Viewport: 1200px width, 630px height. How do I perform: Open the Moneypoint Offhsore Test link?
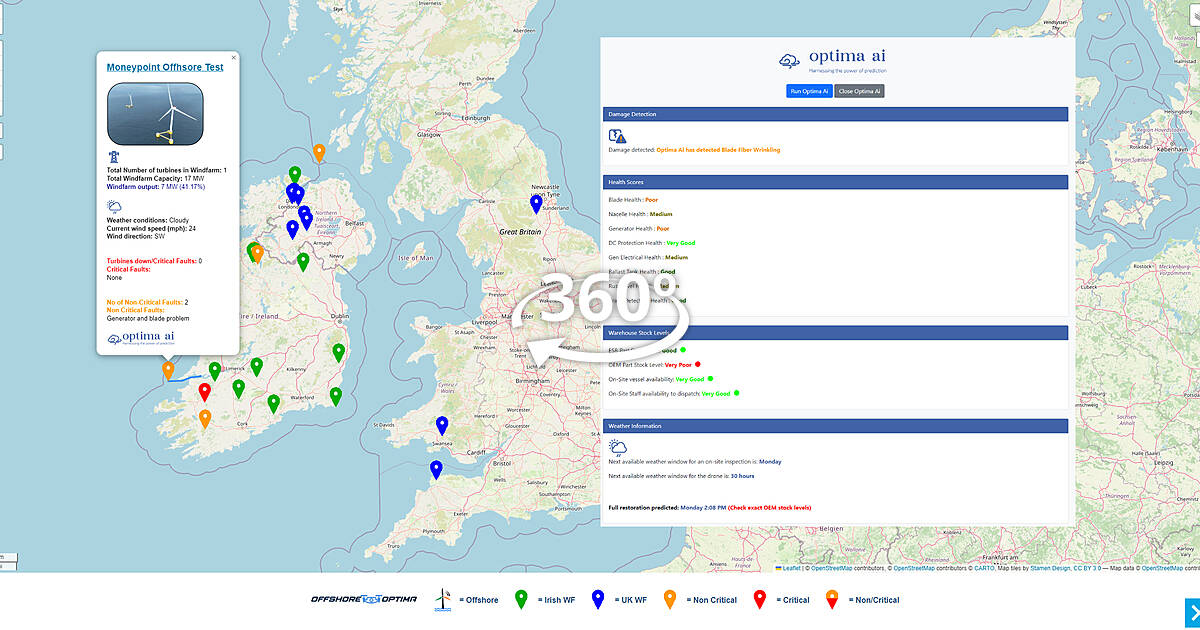pyautogui.click(x=165, y=67)
